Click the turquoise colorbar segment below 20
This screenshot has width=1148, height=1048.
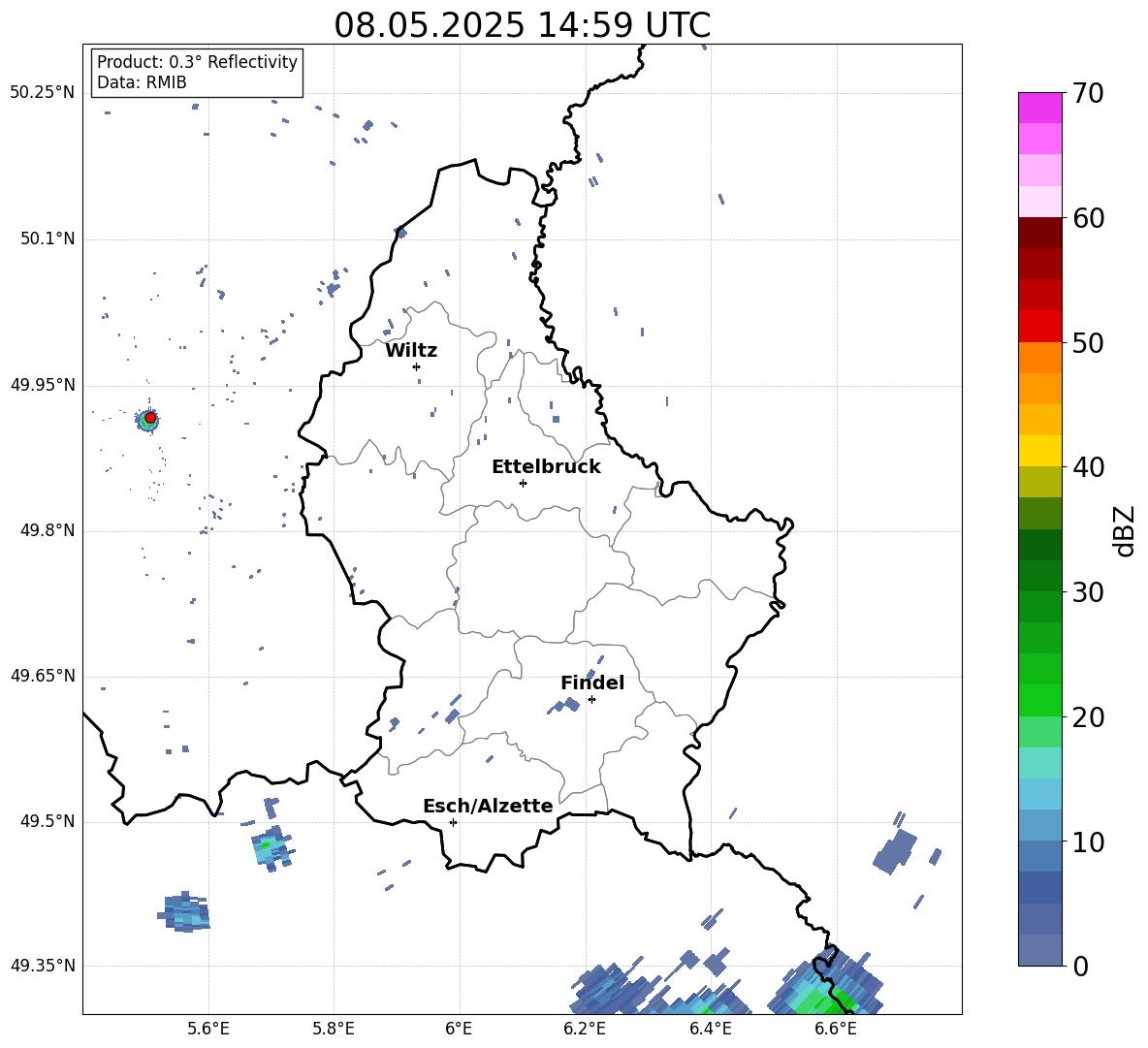pyautogui.click(x=1039, y=763)
